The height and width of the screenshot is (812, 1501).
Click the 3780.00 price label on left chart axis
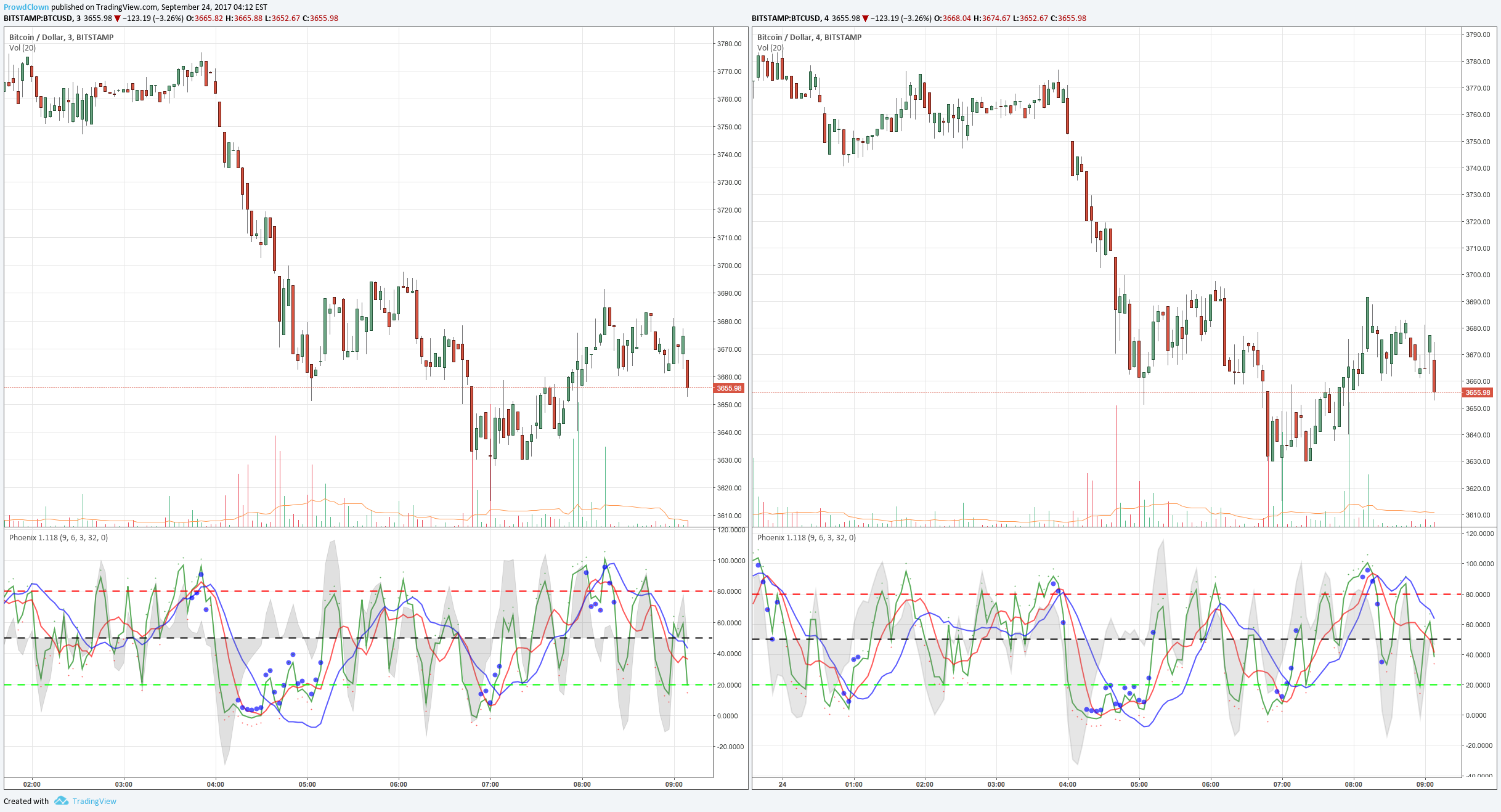point(730,44)
